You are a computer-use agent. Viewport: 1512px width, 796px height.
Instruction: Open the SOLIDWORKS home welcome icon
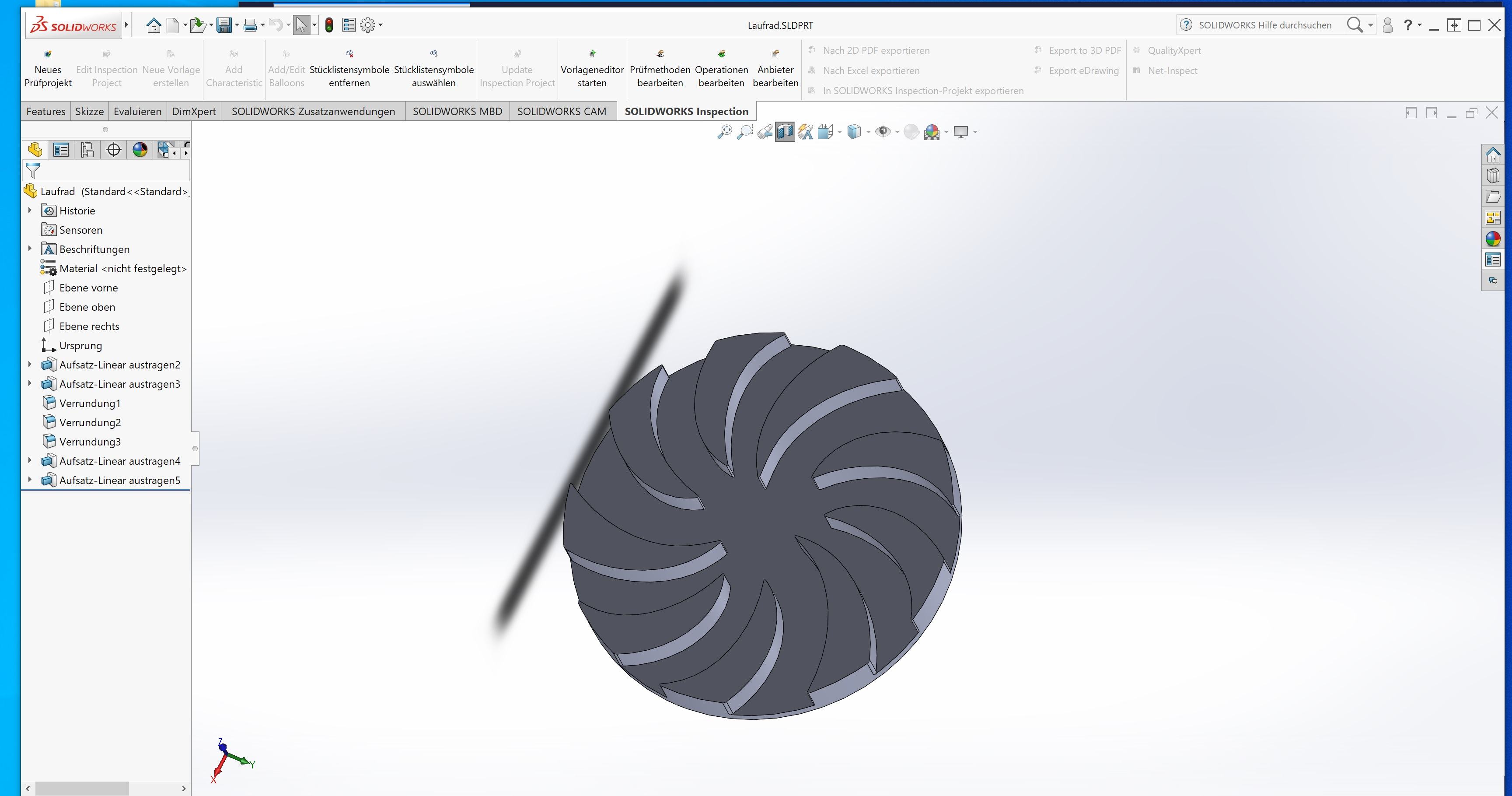click(x=153, y=25)
